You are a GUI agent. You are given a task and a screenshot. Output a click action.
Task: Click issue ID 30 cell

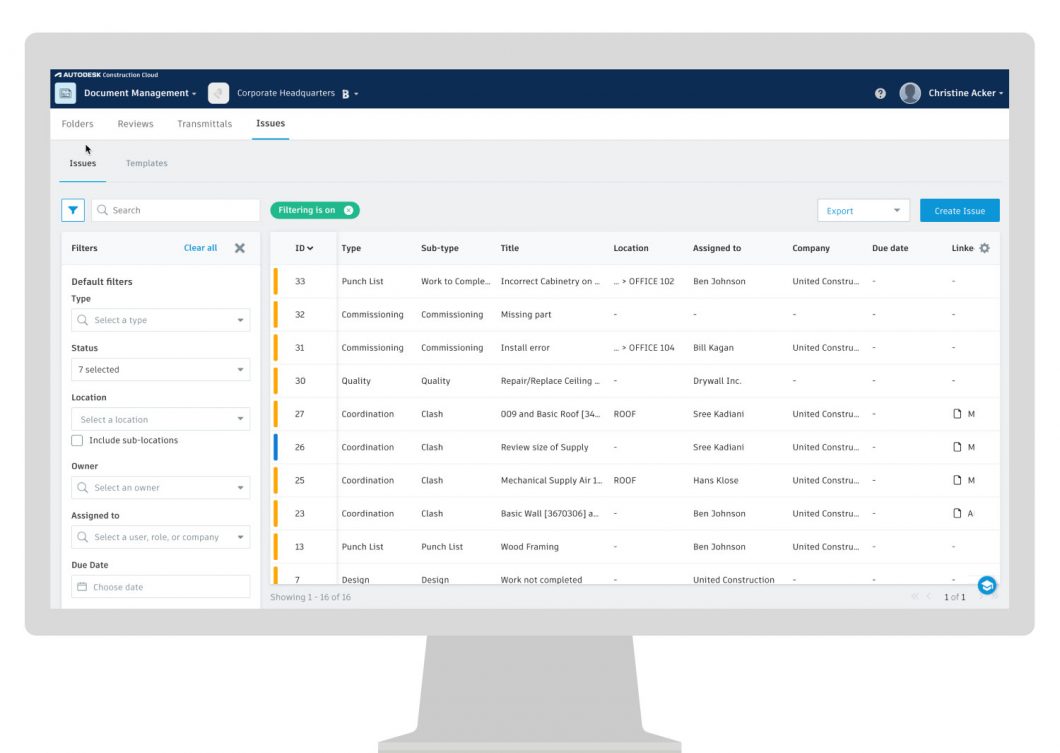[x=300, y=381]
